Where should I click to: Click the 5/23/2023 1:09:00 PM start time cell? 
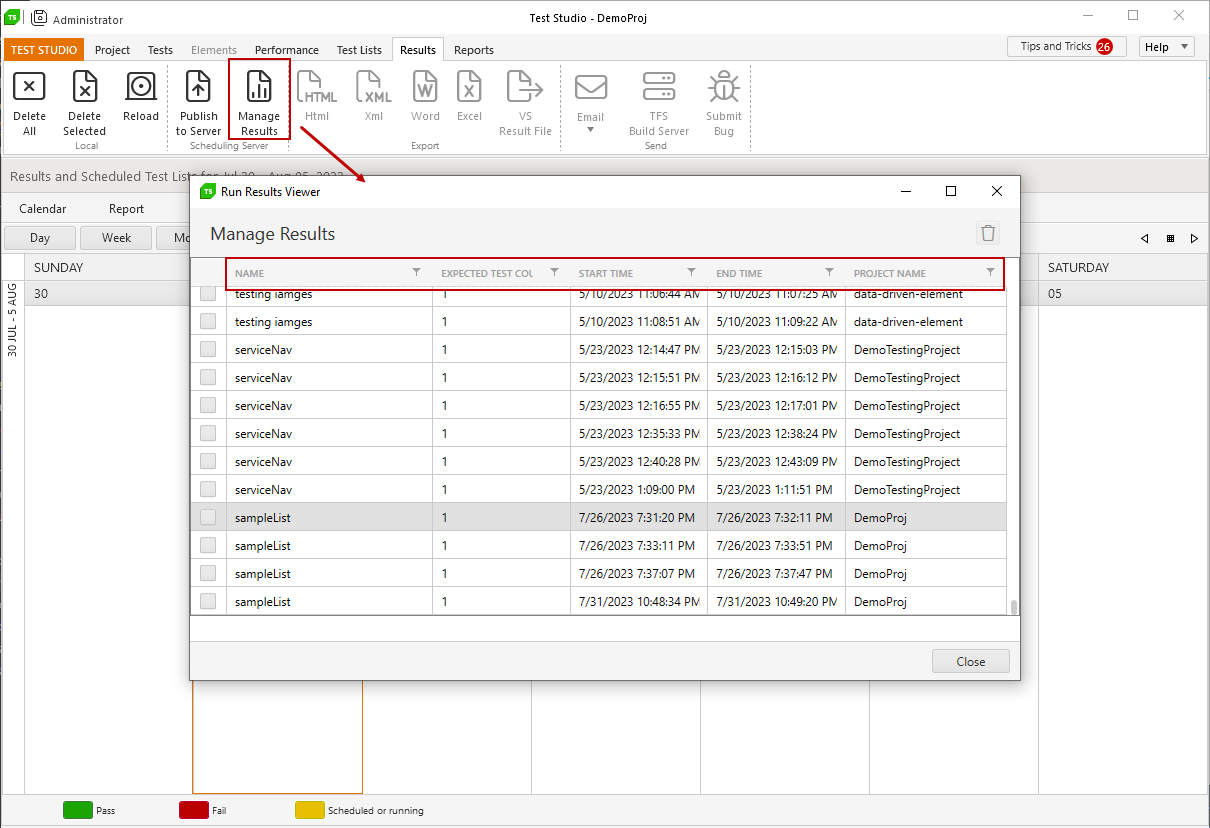pos(639,490)
